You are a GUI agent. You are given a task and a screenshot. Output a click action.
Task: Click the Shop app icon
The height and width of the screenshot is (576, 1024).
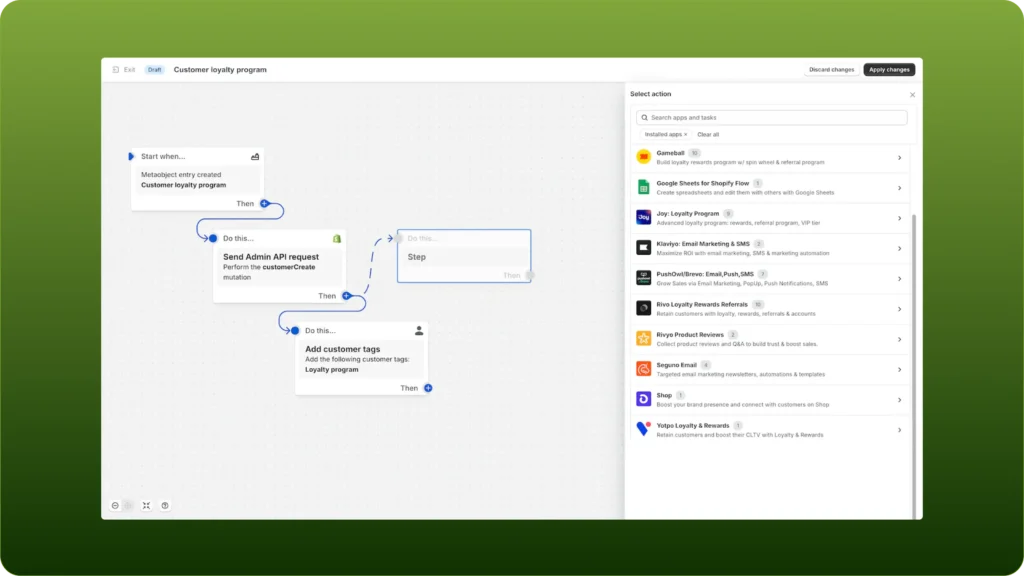tap(644, 399)
